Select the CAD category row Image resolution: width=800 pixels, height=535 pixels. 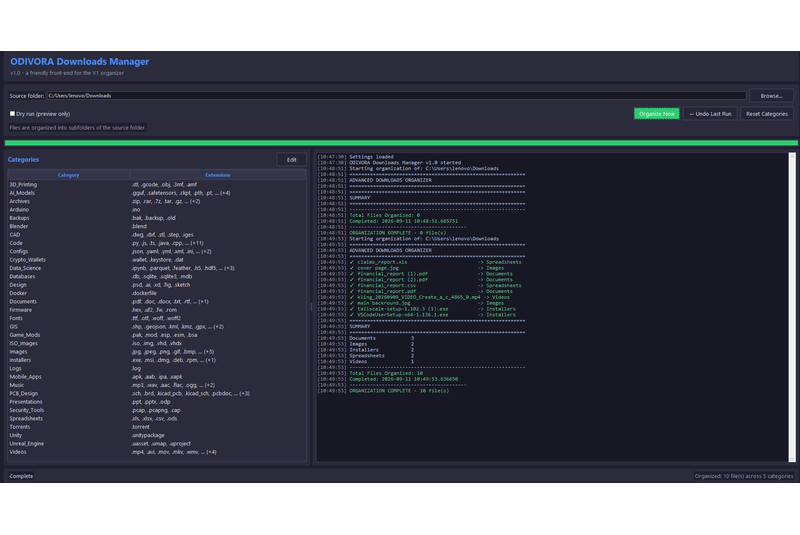157,235
